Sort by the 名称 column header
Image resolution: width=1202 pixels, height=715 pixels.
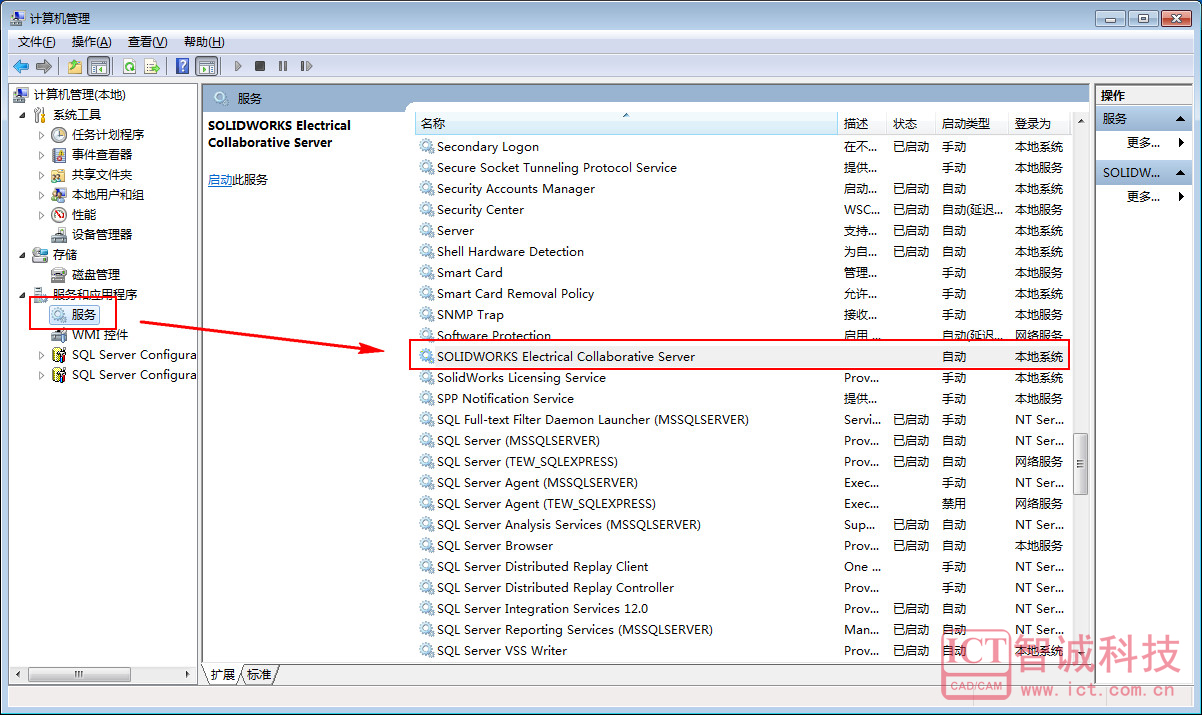click(x=626, y=123)
